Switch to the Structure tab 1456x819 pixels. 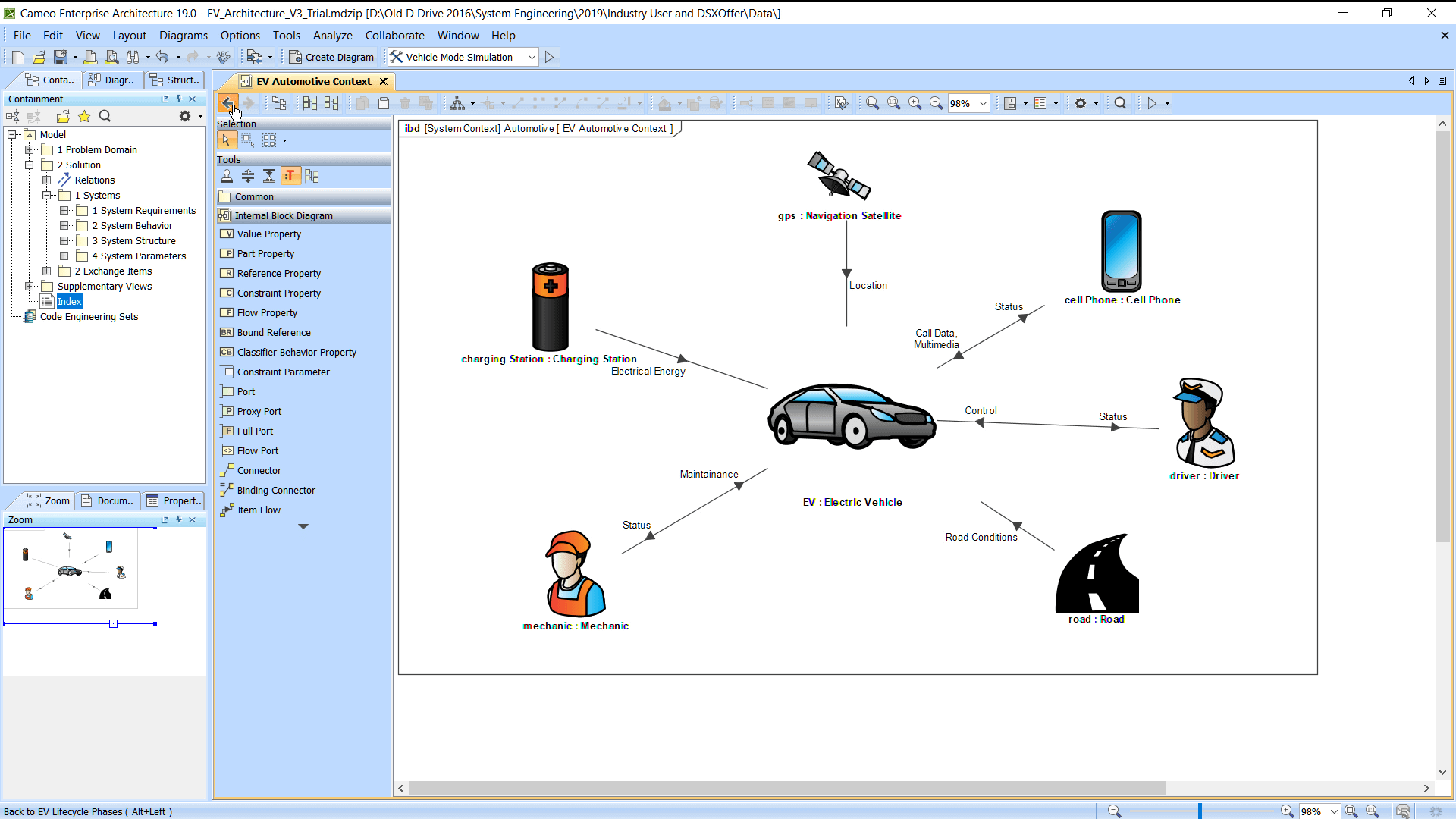tap(174, 80)
